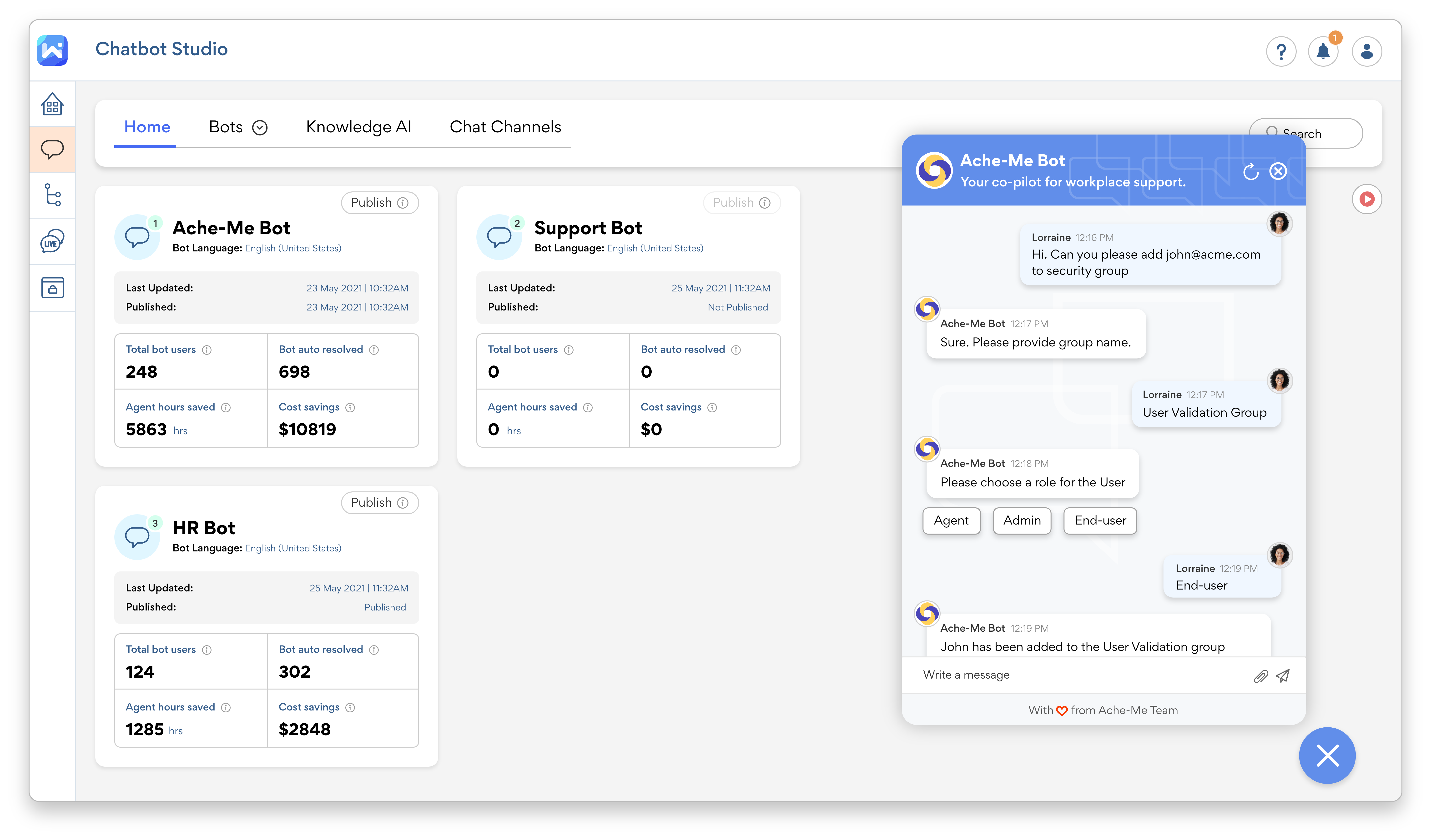This screenshot has height=840, width=1431.
Task: Click HR Bot card chat bubble icon
Action: [137, 537]
